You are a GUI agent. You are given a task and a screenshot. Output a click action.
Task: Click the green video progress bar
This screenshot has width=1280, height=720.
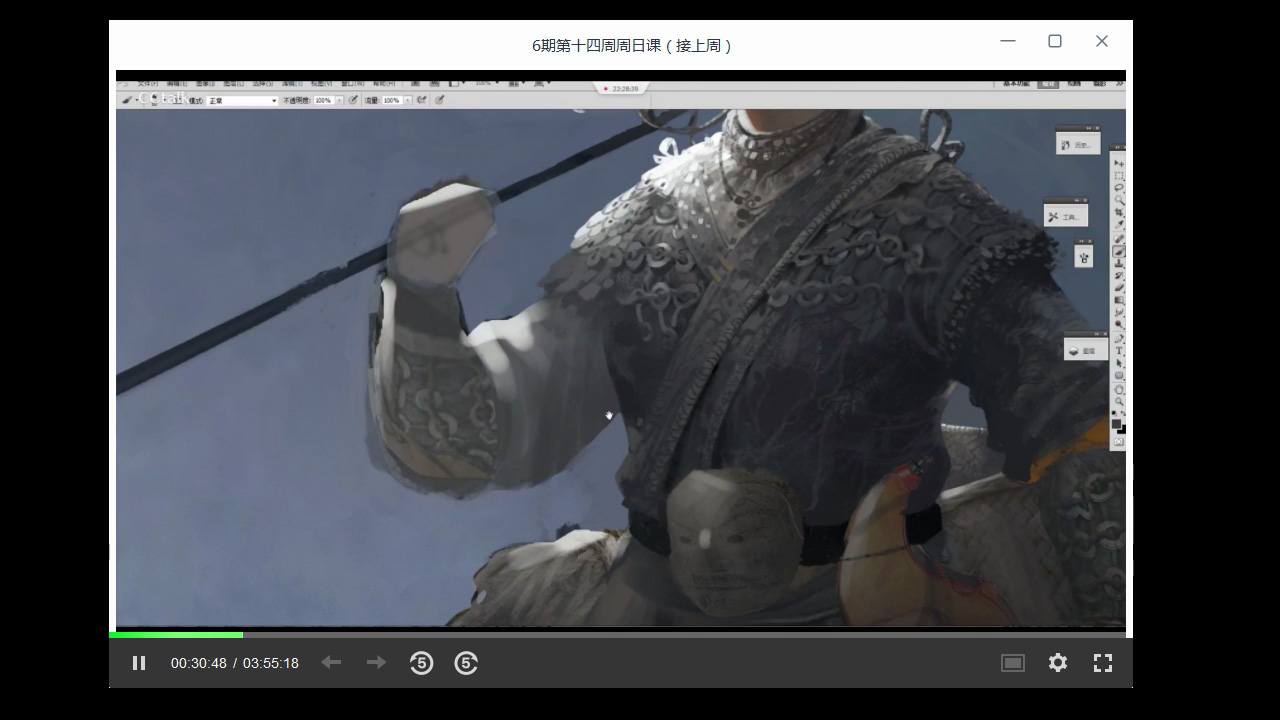click(x=176, y=634)
